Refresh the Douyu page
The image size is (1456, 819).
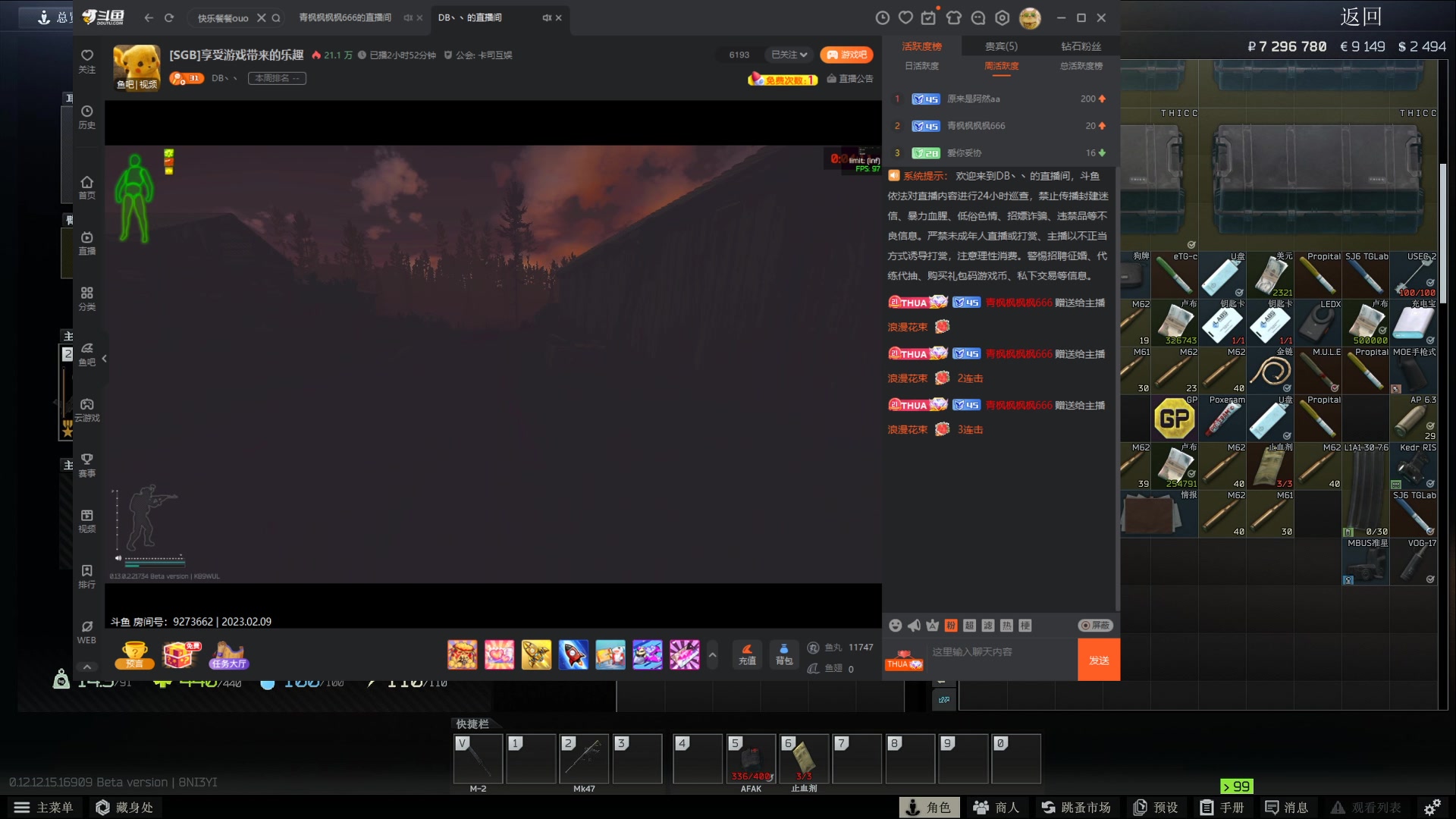(x=169, y=17)
